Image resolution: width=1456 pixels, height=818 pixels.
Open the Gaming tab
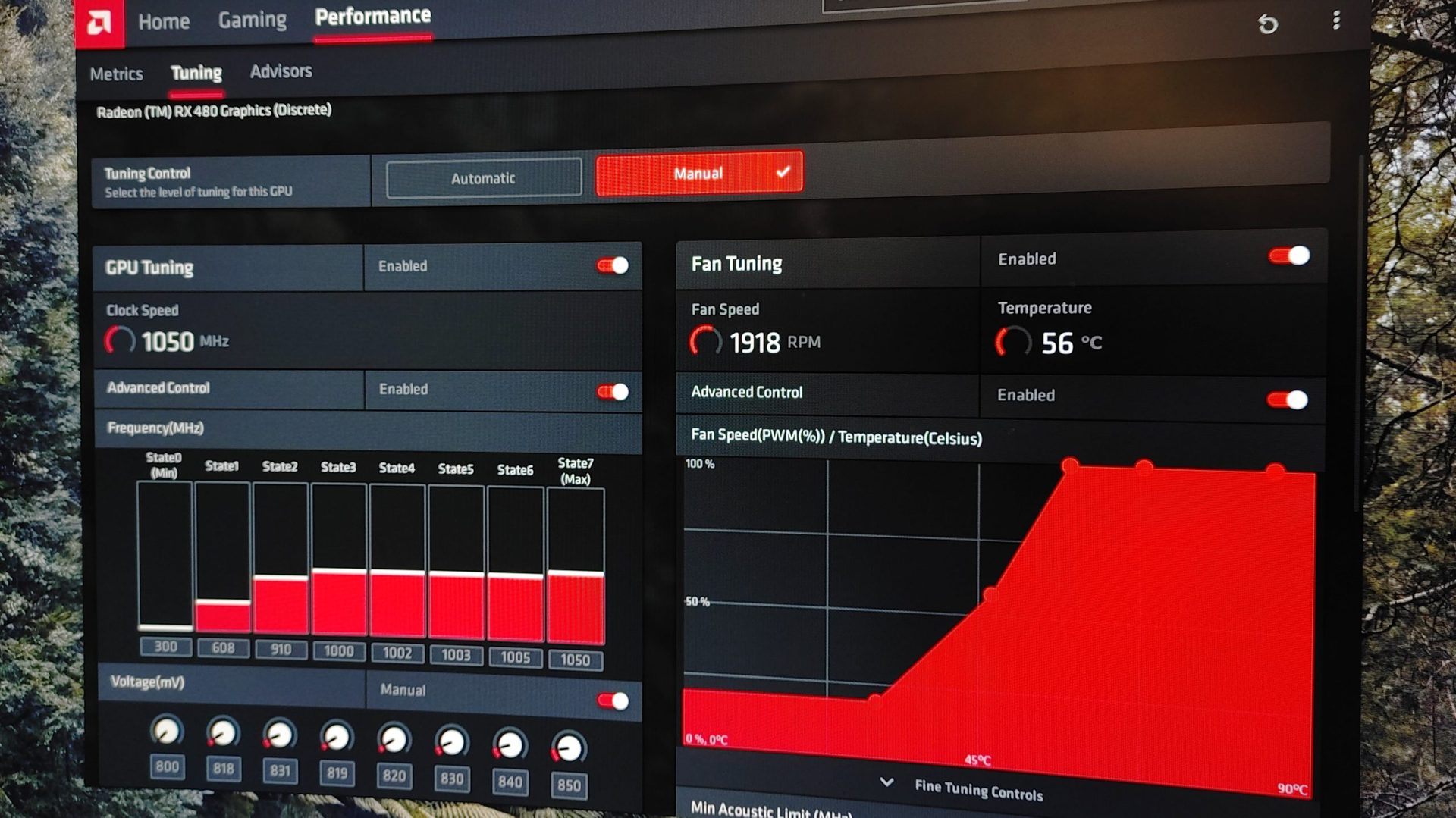pyautogui.click(x=253, y=20)
